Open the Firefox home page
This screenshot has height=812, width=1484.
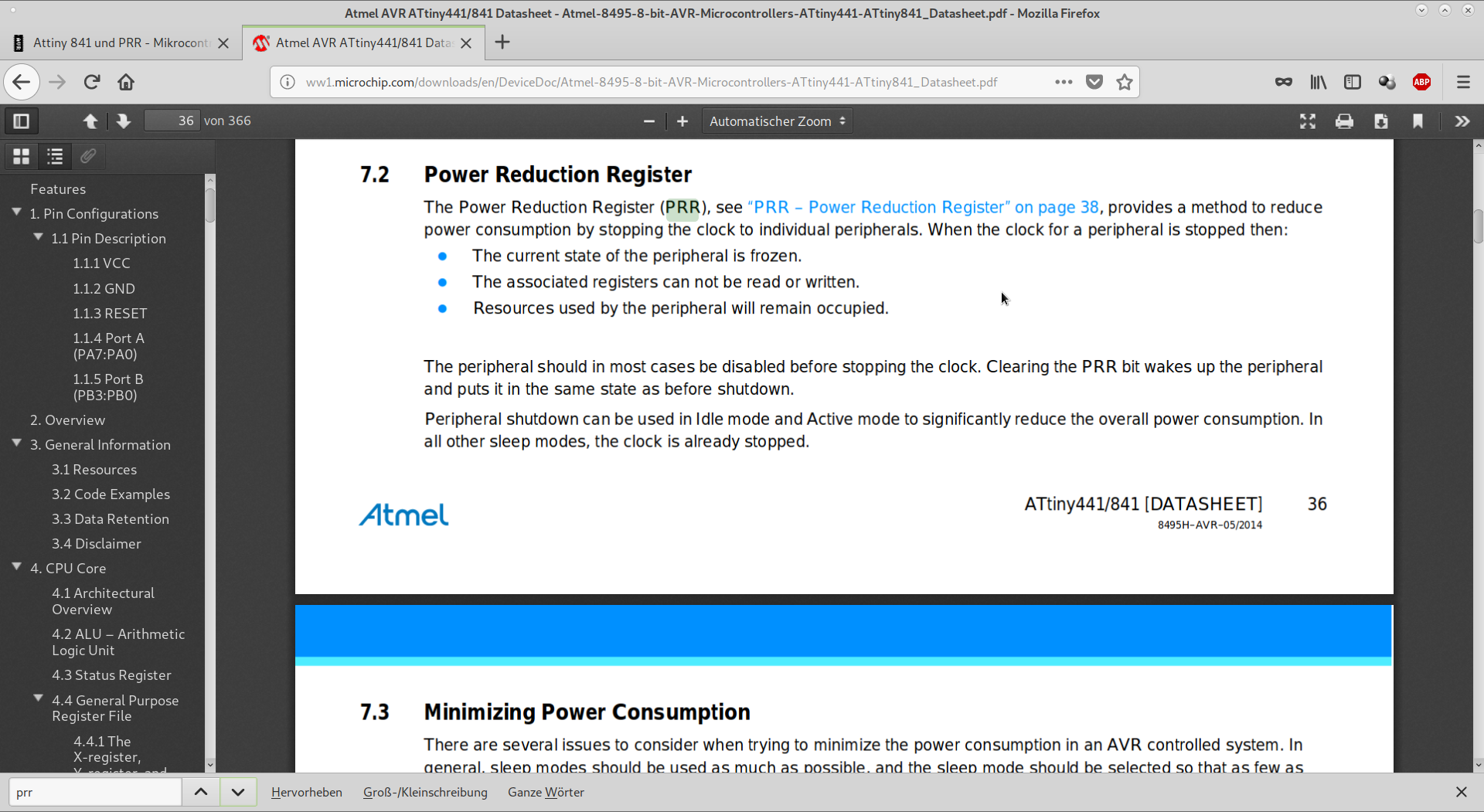tap(126, 82)
